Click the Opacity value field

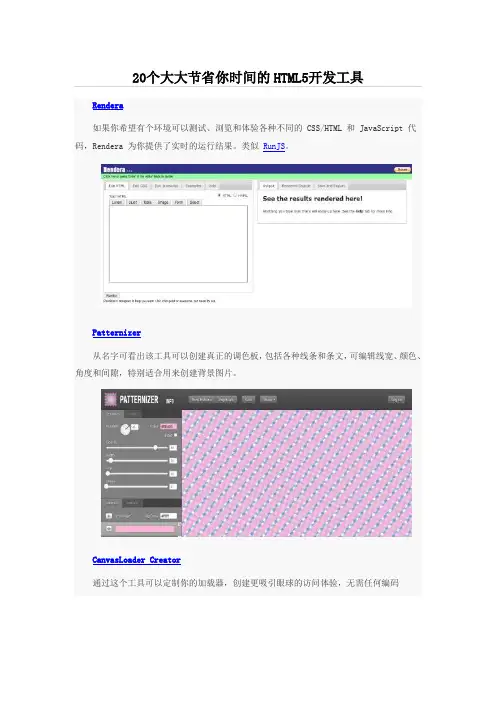pos(173,448)
